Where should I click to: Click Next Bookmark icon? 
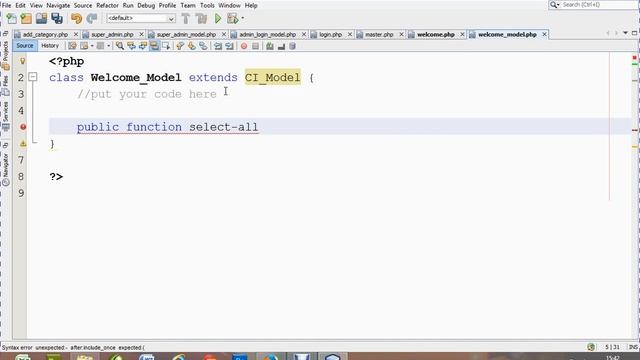point(191,46)
